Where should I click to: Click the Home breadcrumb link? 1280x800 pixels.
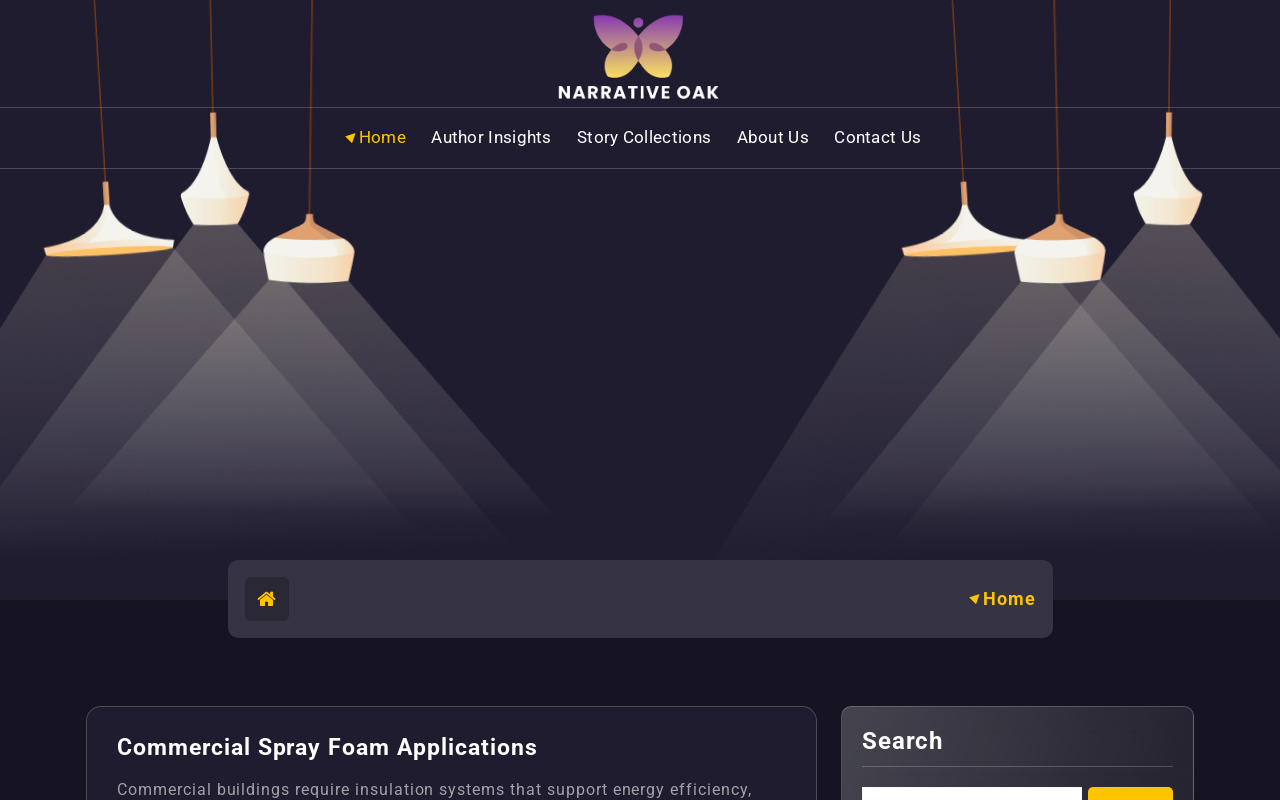pyautogui.click(x=1002, y=599)
